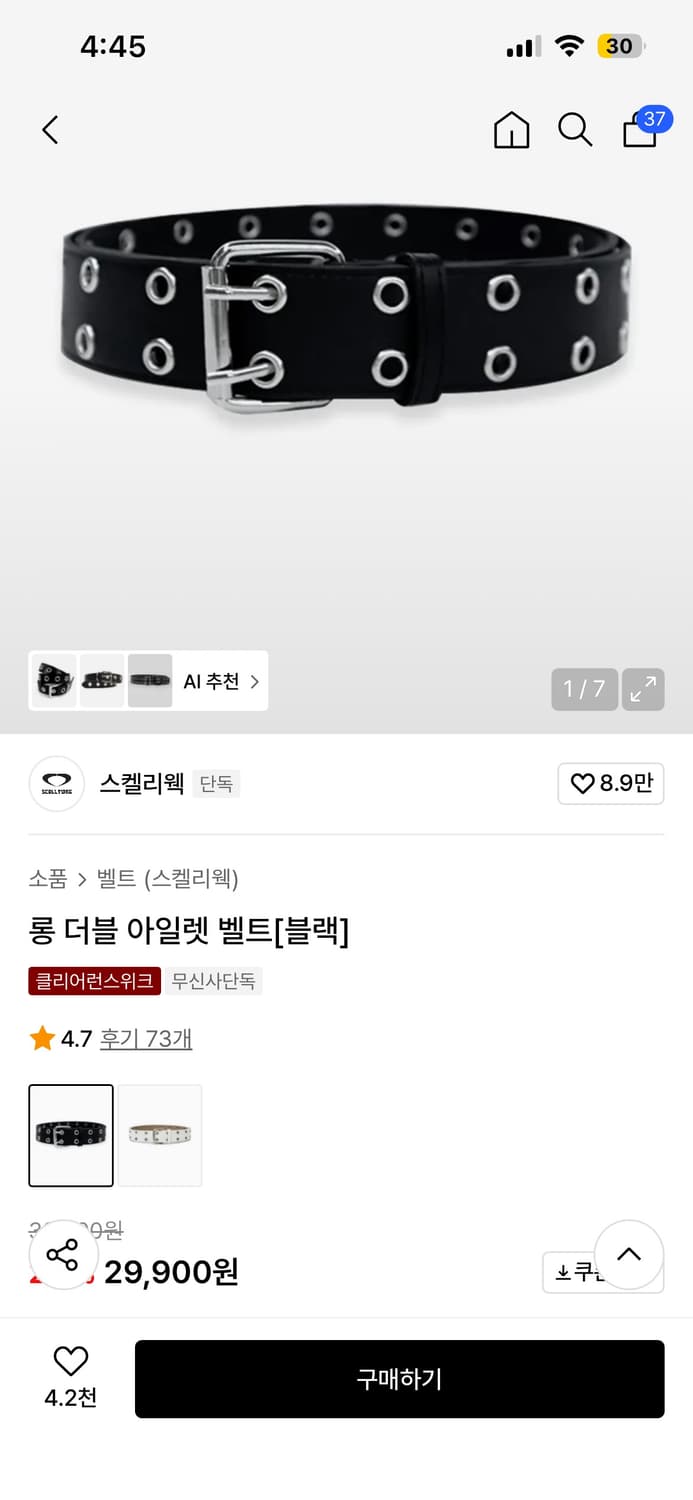
Task: Collapse the page with scroll-to-top chevron
Action: (x=629, y=1255)
